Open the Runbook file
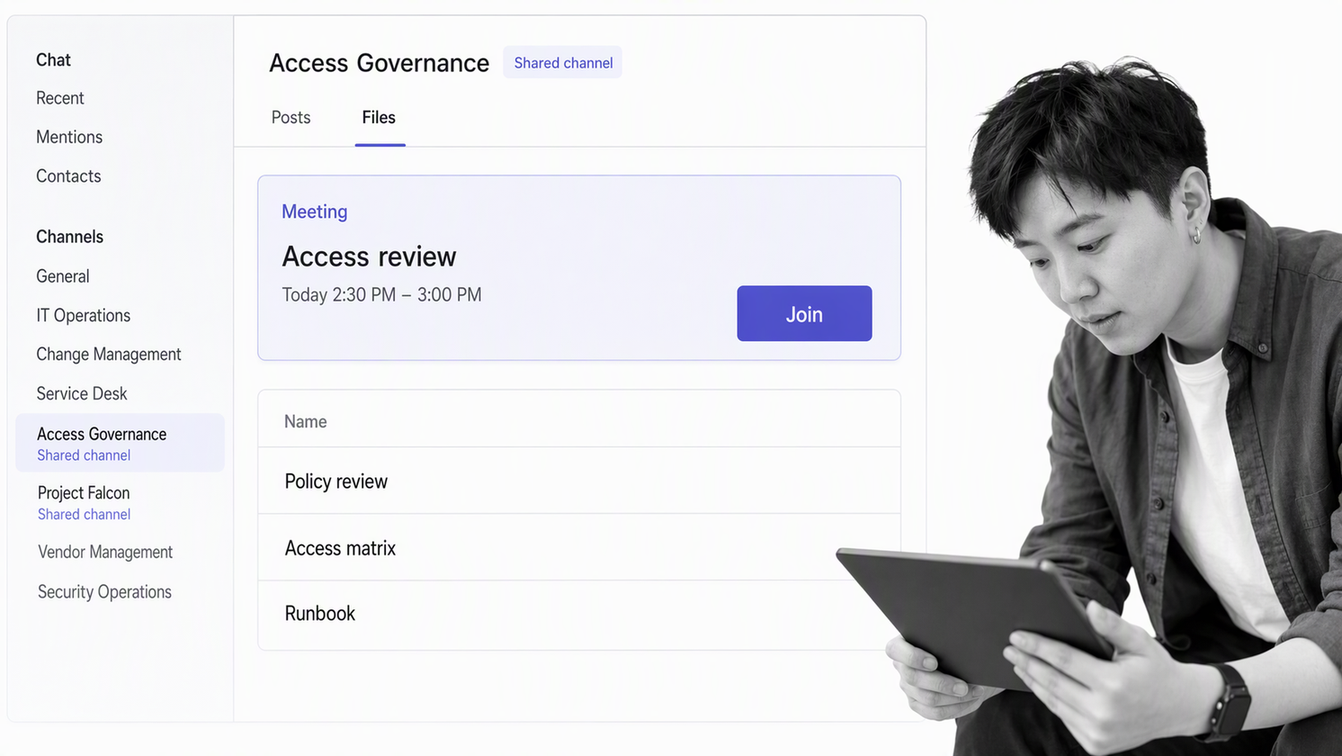This screenshot has height=756, width=1342. [x=579, y=614]
